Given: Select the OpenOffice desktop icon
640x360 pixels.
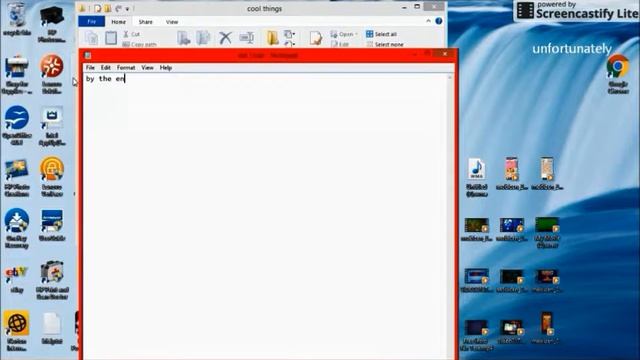Looking at the screenshot, I should tap(17, 125).
